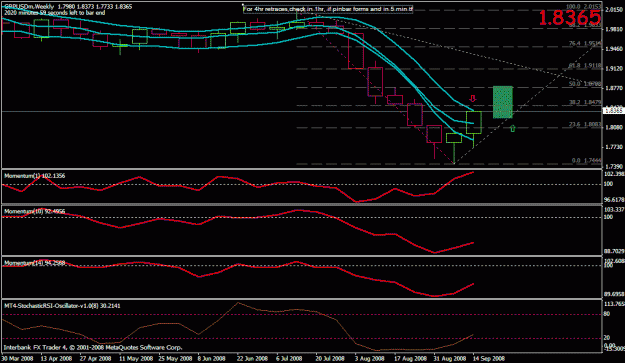Screen dimensions: 625x363
Task: Click the 88.7029 Momentum(10) scale value
Action: pos(614,251)
